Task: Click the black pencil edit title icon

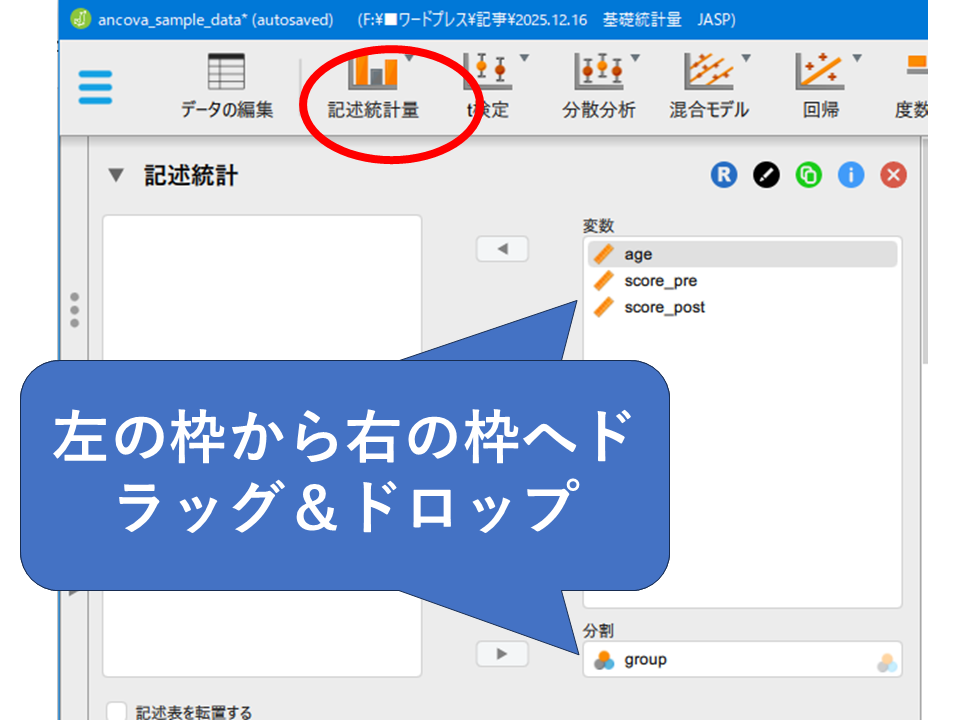Action: [x=766, y=176]
